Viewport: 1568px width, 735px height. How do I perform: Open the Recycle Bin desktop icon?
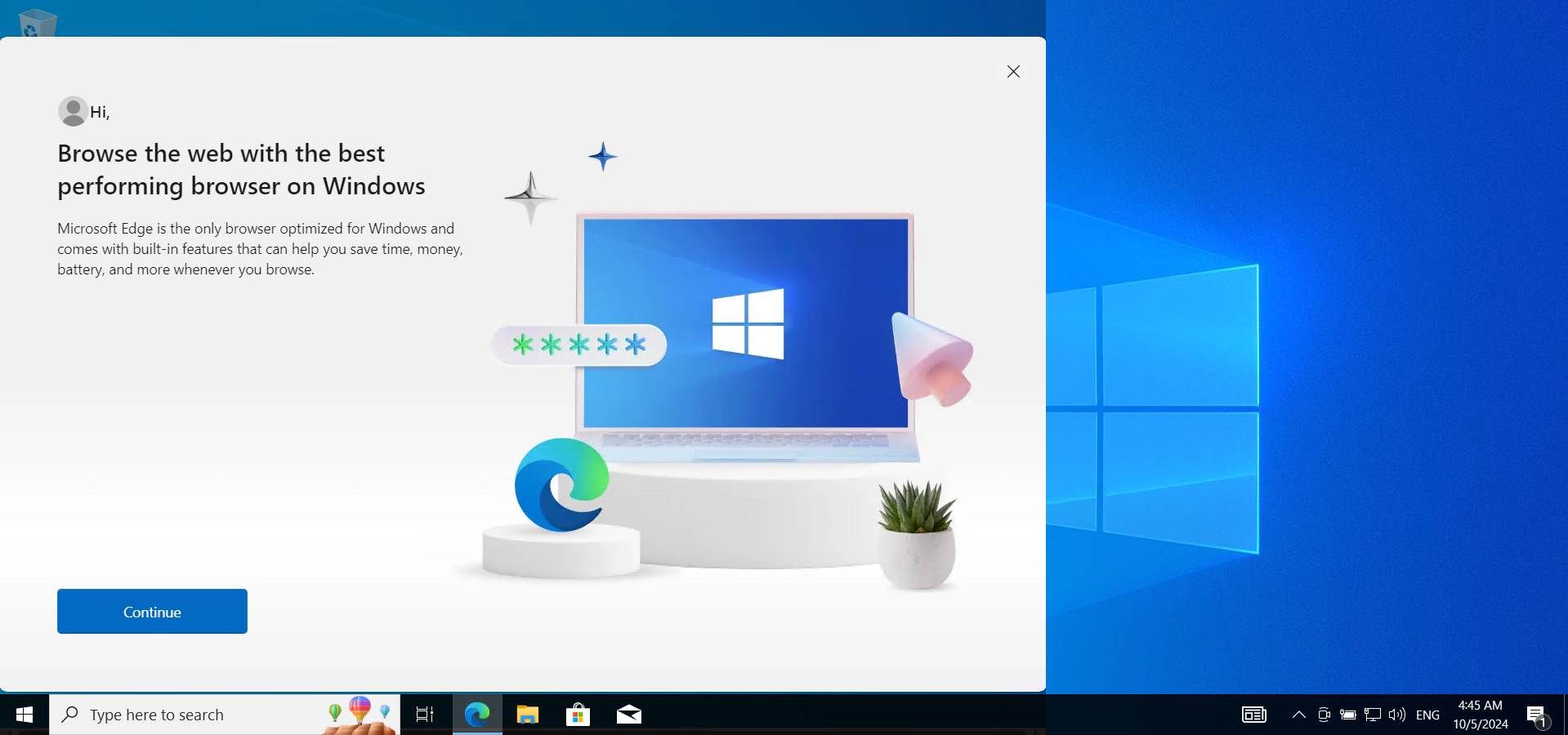point(38,23)
